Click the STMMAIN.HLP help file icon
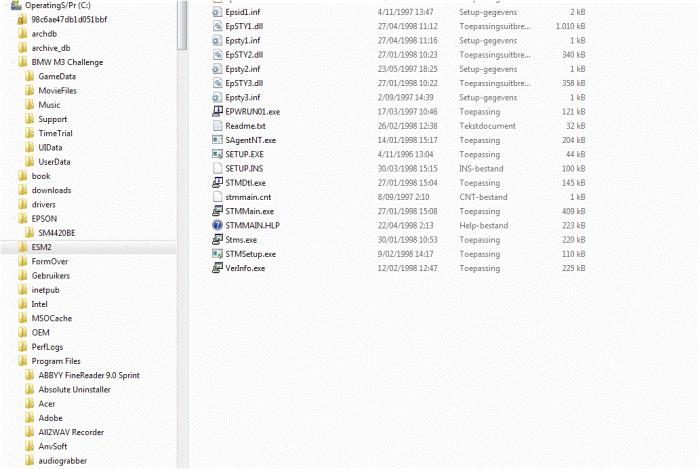Screen dimensions: 700x469 point(217,225)
